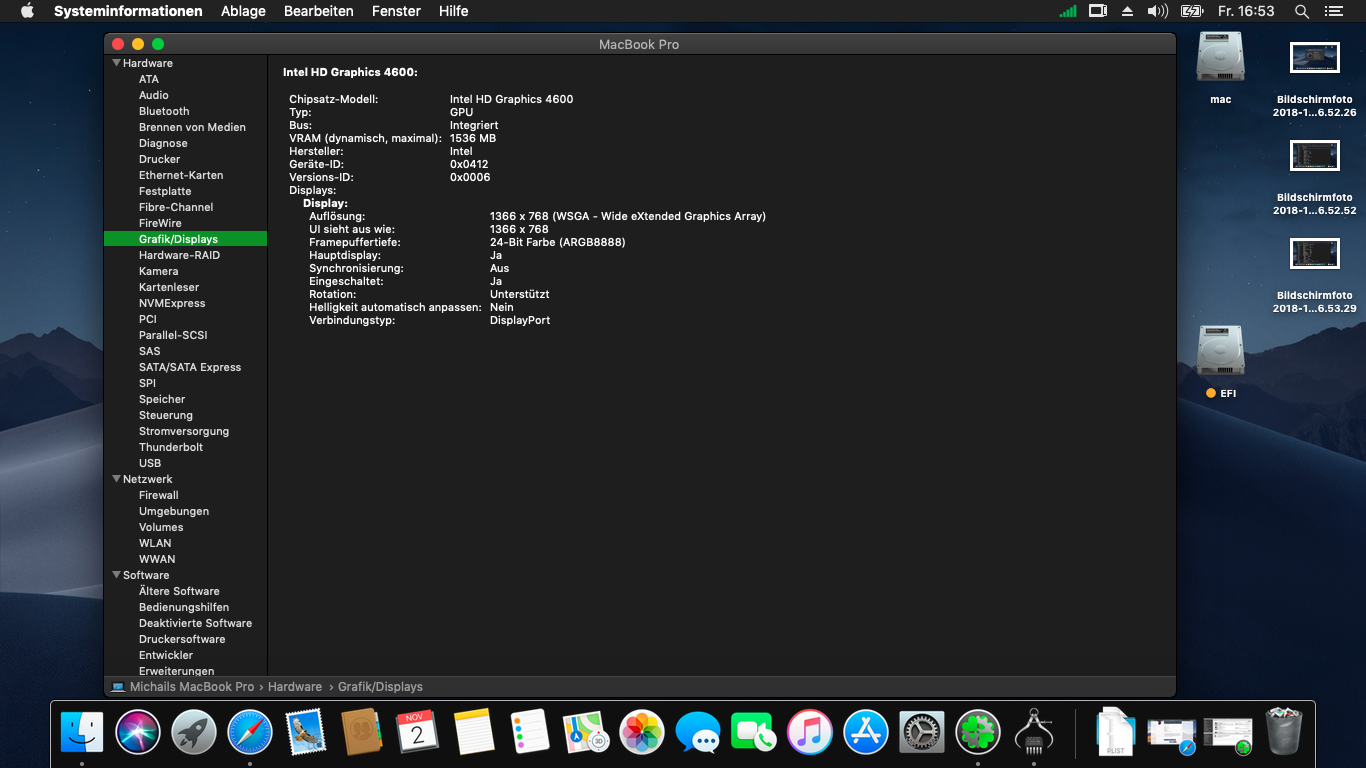Image resolution: width=1366 pixels, height=768 pixels.
Task: Click the volume speaker icon in menu bar
Action: coord(1157,11)
